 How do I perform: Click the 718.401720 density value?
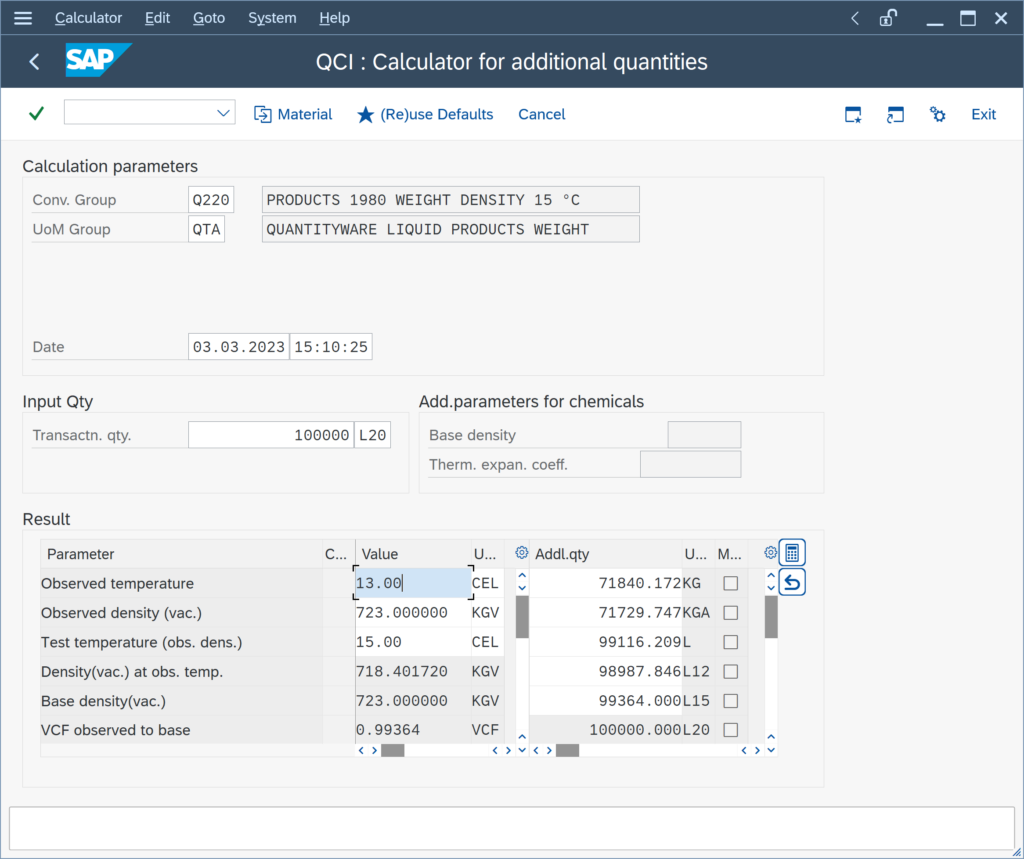(413, 671)
